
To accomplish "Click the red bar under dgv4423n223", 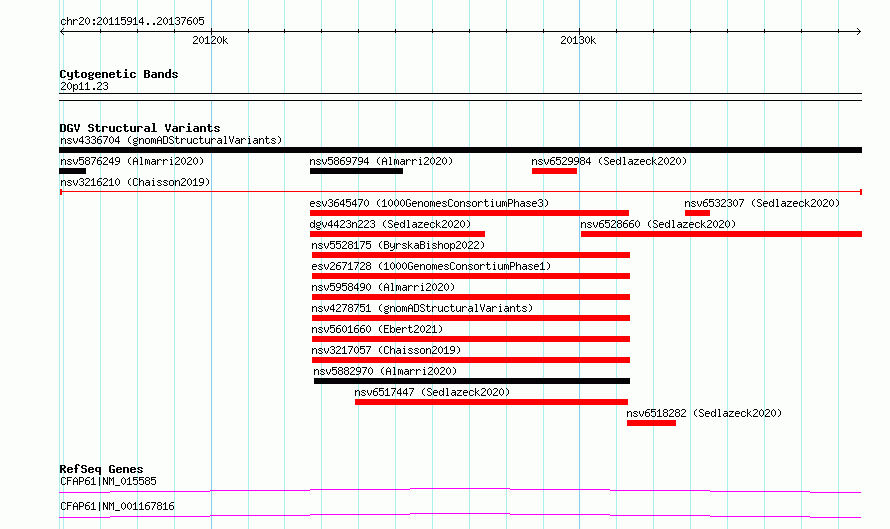I will [x=397, y=234].
